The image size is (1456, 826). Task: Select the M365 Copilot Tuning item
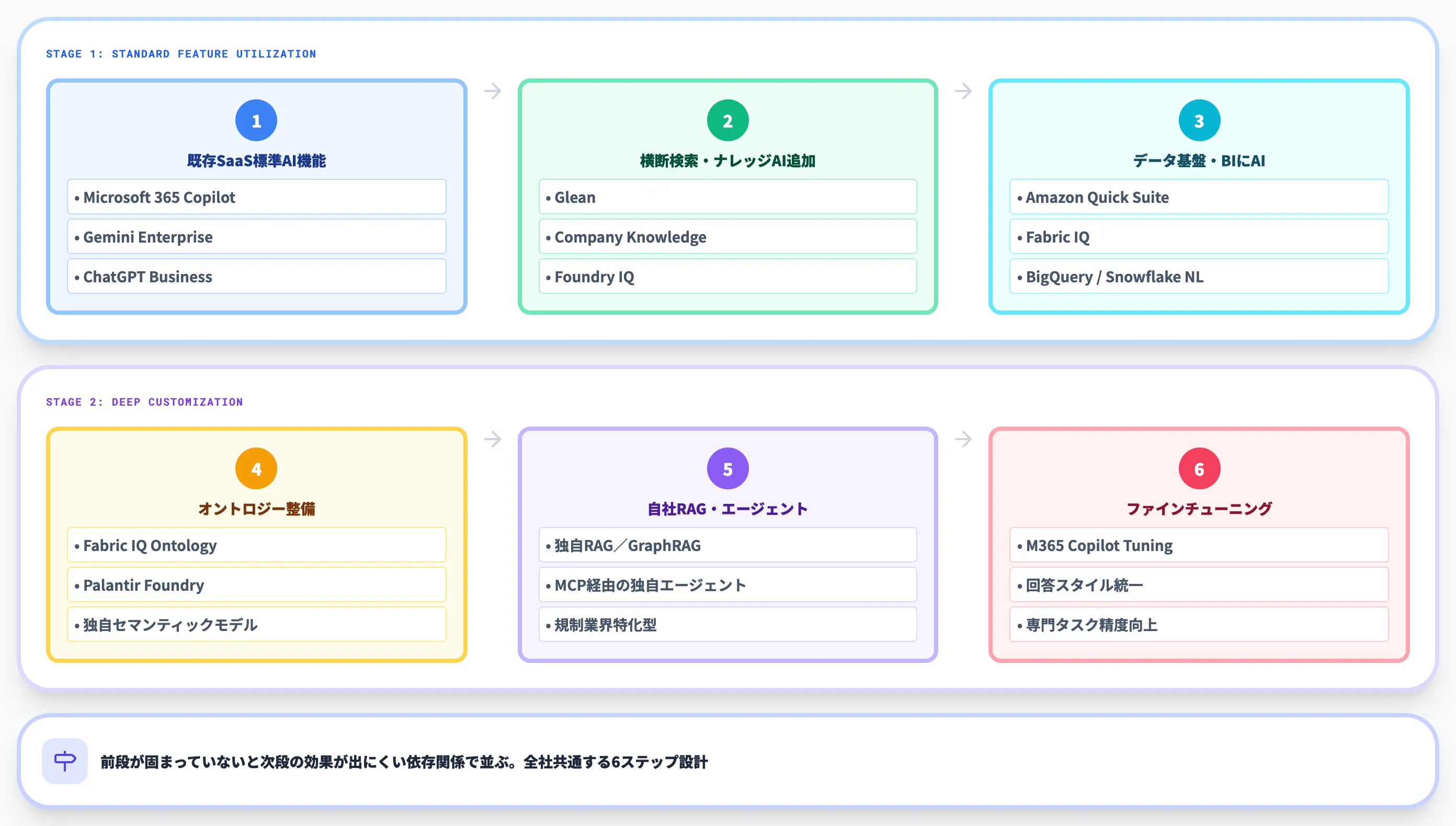tap(1199, 545)
